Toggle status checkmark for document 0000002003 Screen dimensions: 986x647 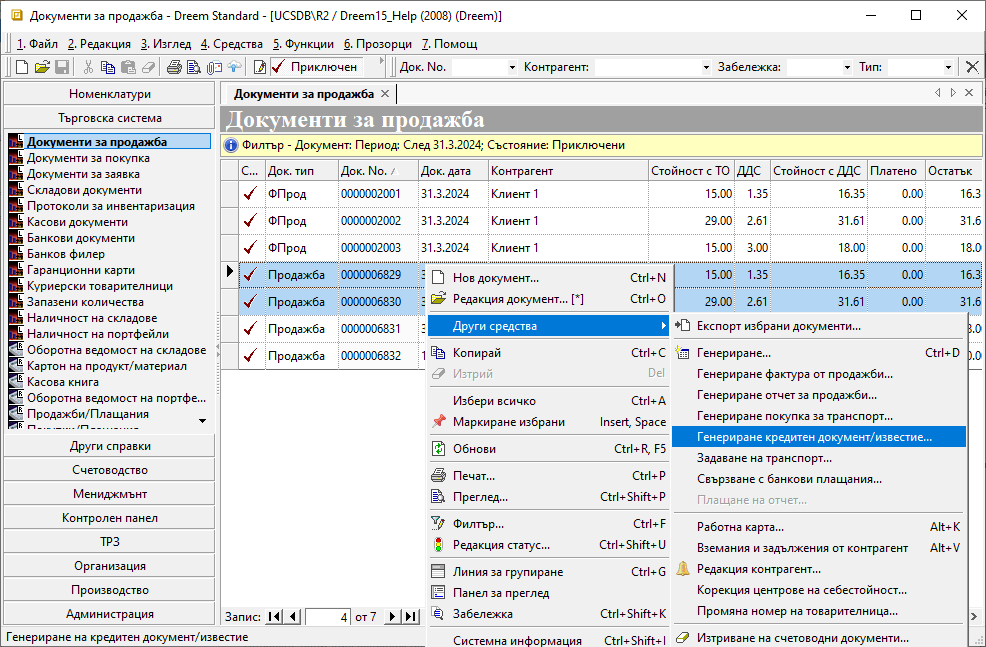pos(250,248)
